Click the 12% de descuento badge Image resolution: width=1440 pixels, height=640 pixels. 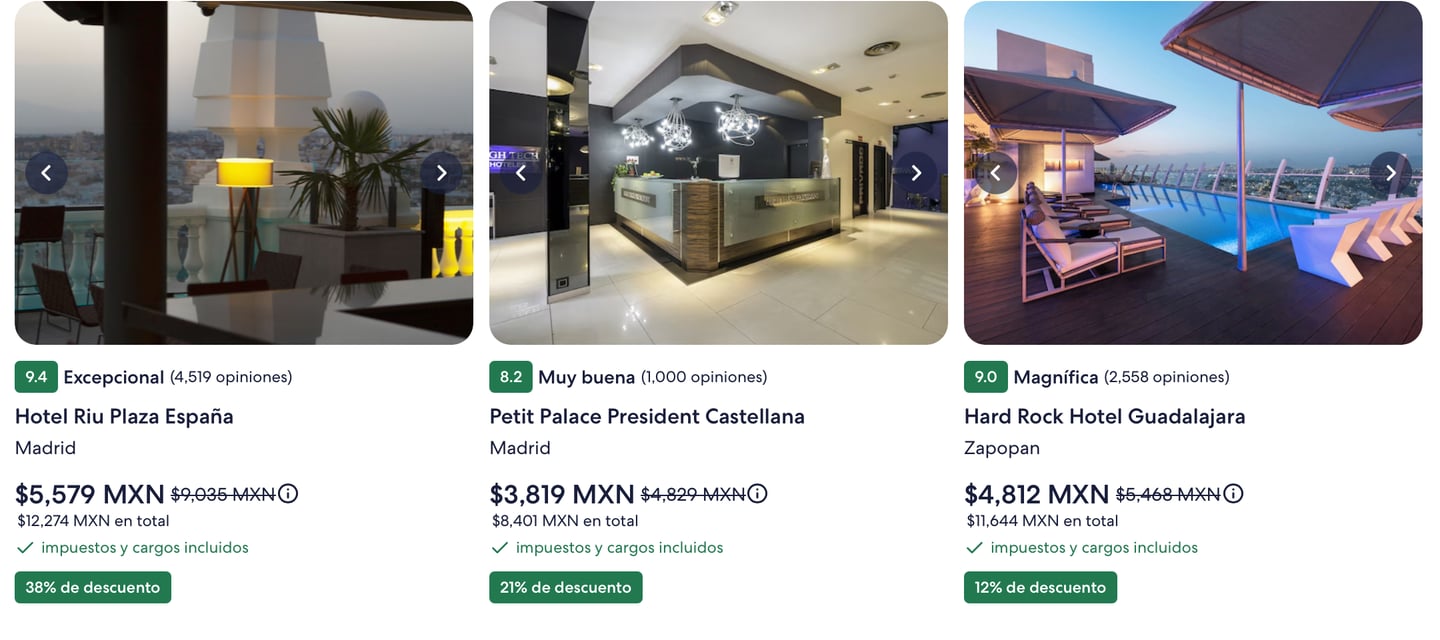tap(1040, 587)
